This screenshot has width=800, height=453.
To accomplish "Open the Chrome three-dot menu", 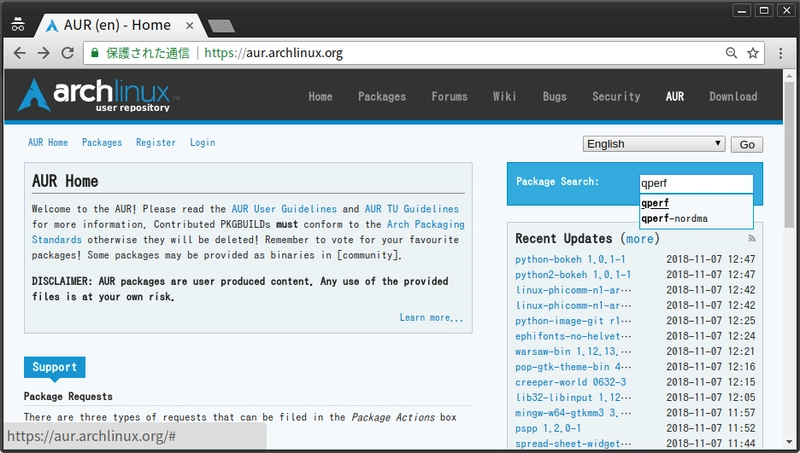I will pos(781,53).
